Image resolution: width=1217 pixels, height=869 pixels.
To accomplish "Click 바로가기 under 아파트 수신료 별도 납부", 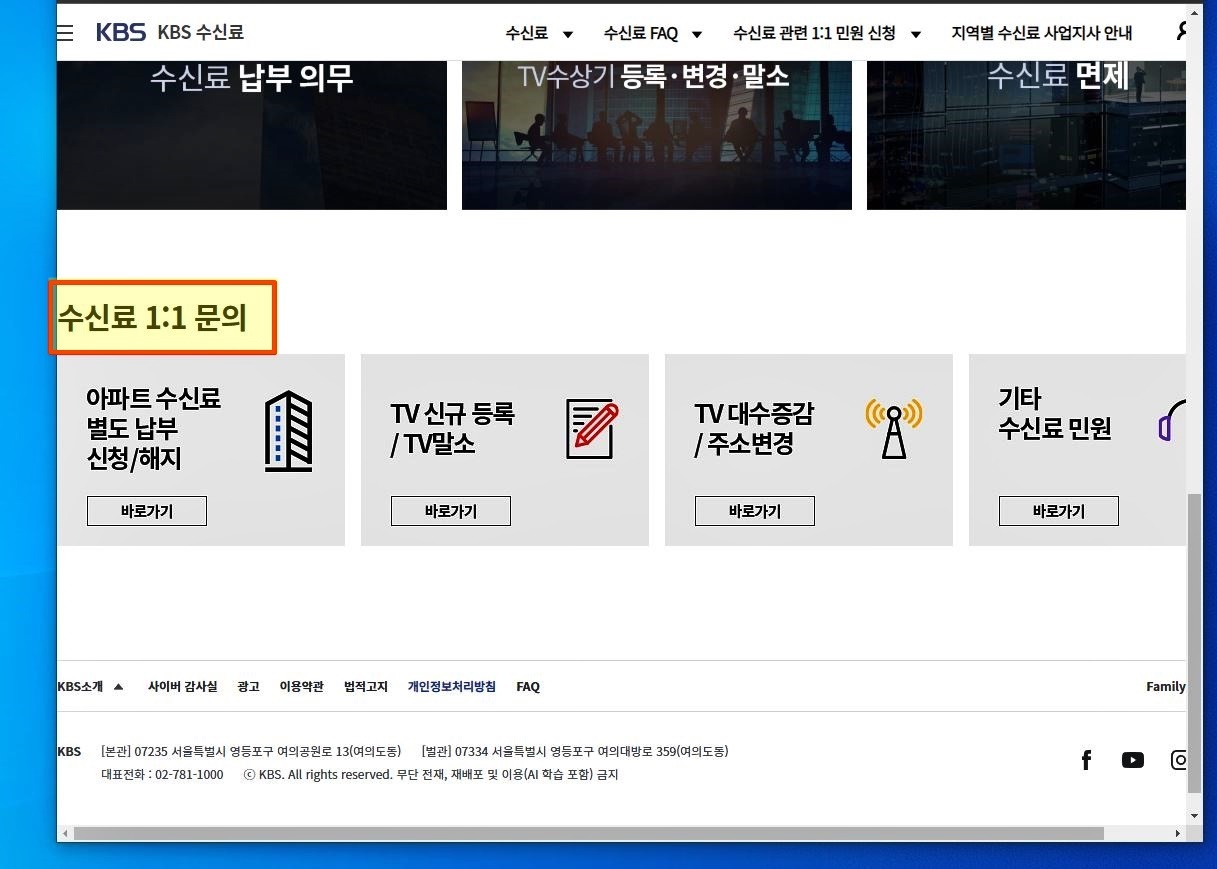I will [x=147, y=511].
